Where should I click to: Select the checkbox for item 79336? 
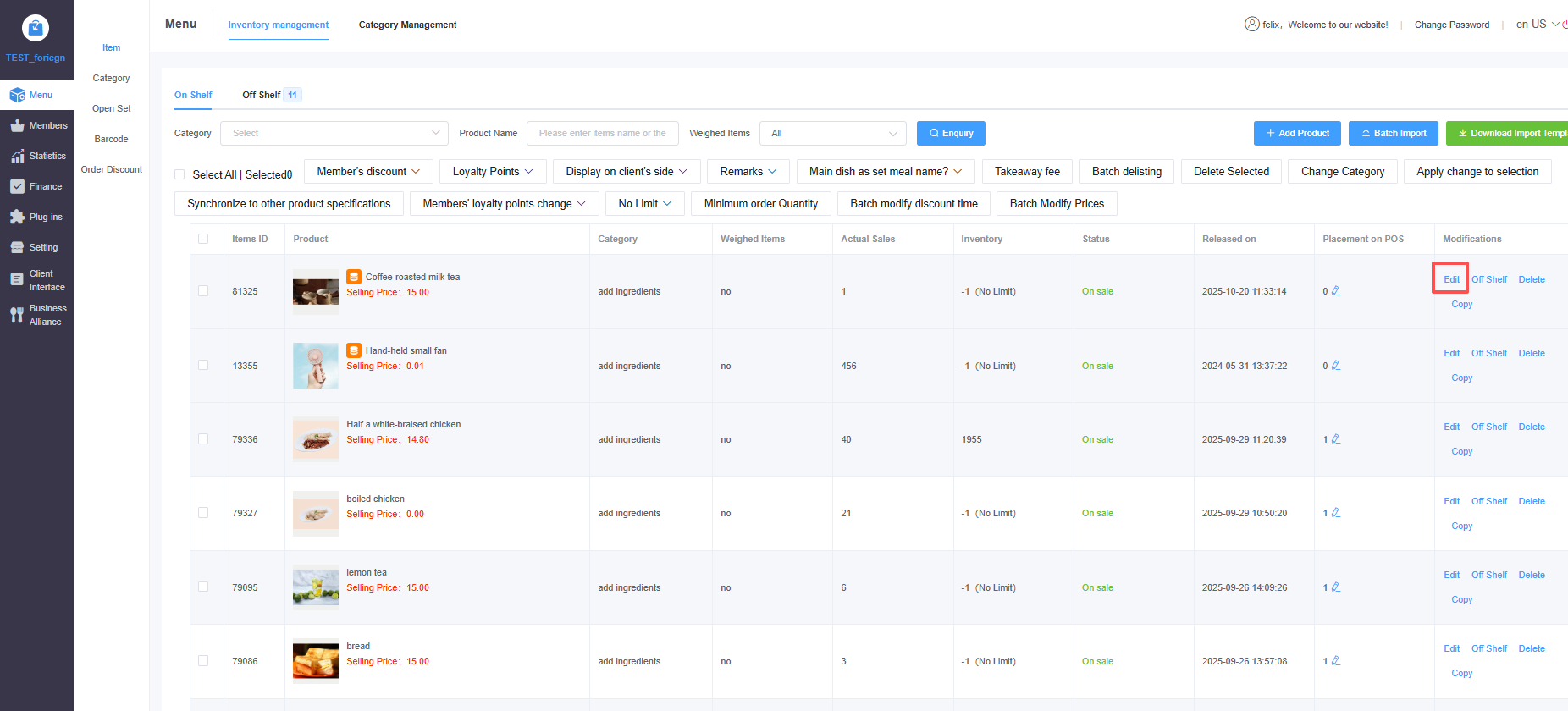(203, 439)
